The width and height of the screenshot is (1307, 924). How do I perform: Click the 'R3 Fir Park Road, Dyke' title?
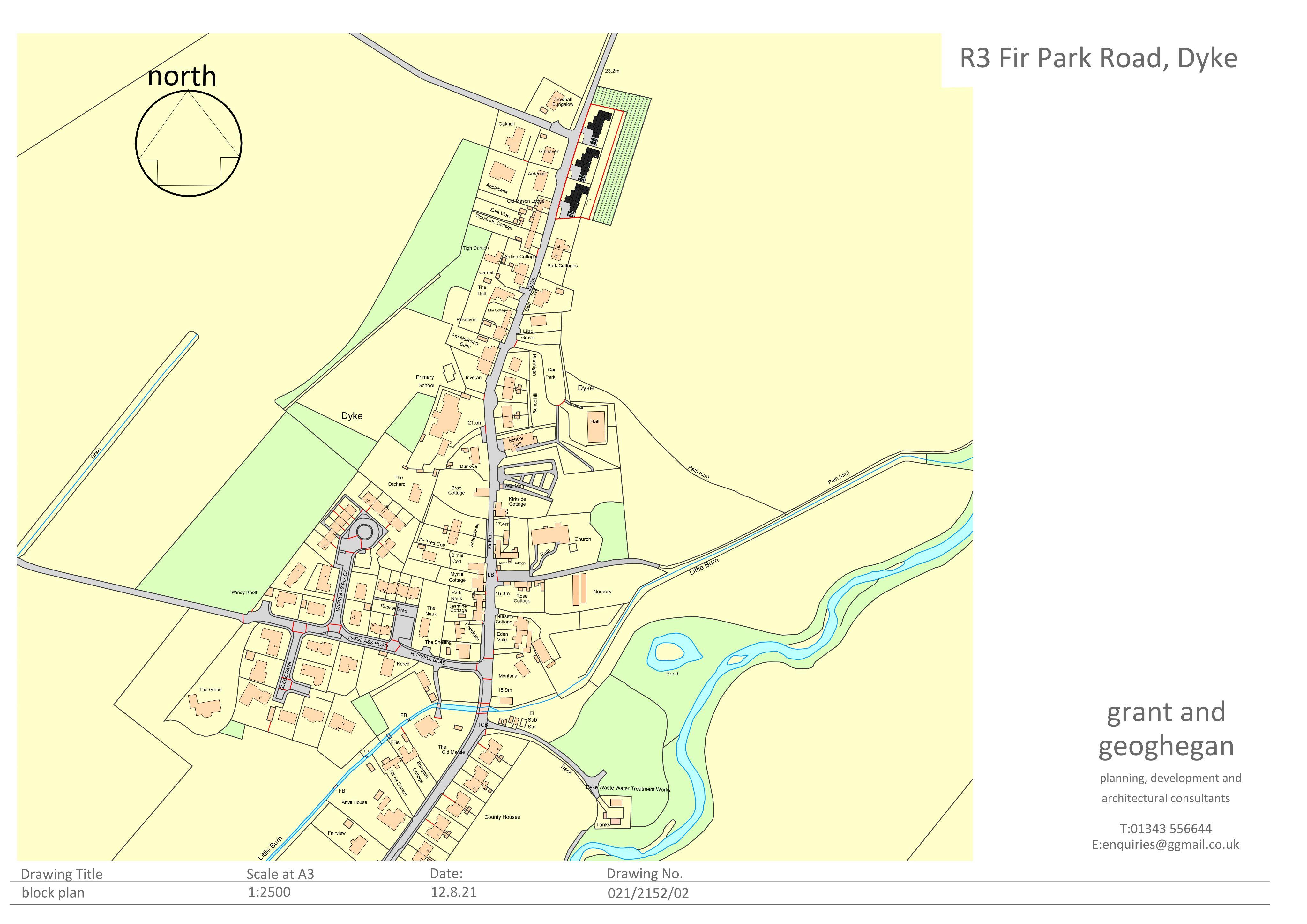tap(1099, 58)
